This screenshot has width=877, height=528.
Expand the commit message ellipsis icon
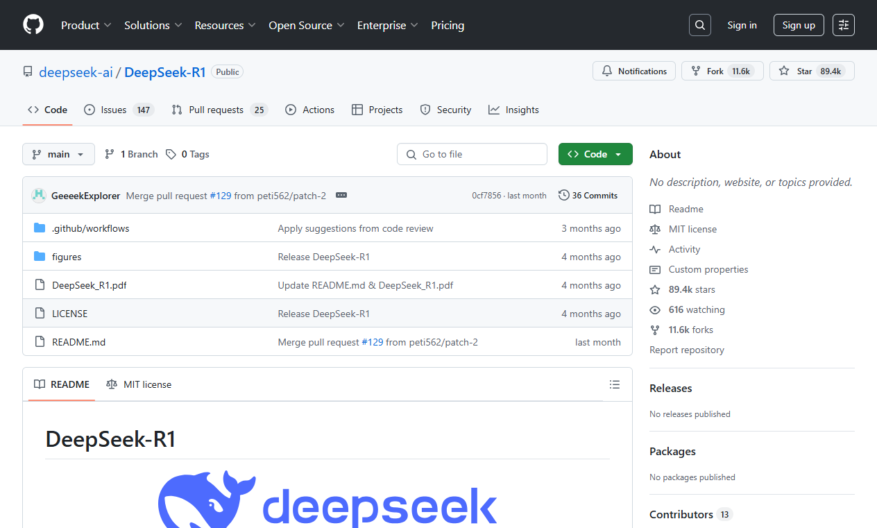coord(341,195)
